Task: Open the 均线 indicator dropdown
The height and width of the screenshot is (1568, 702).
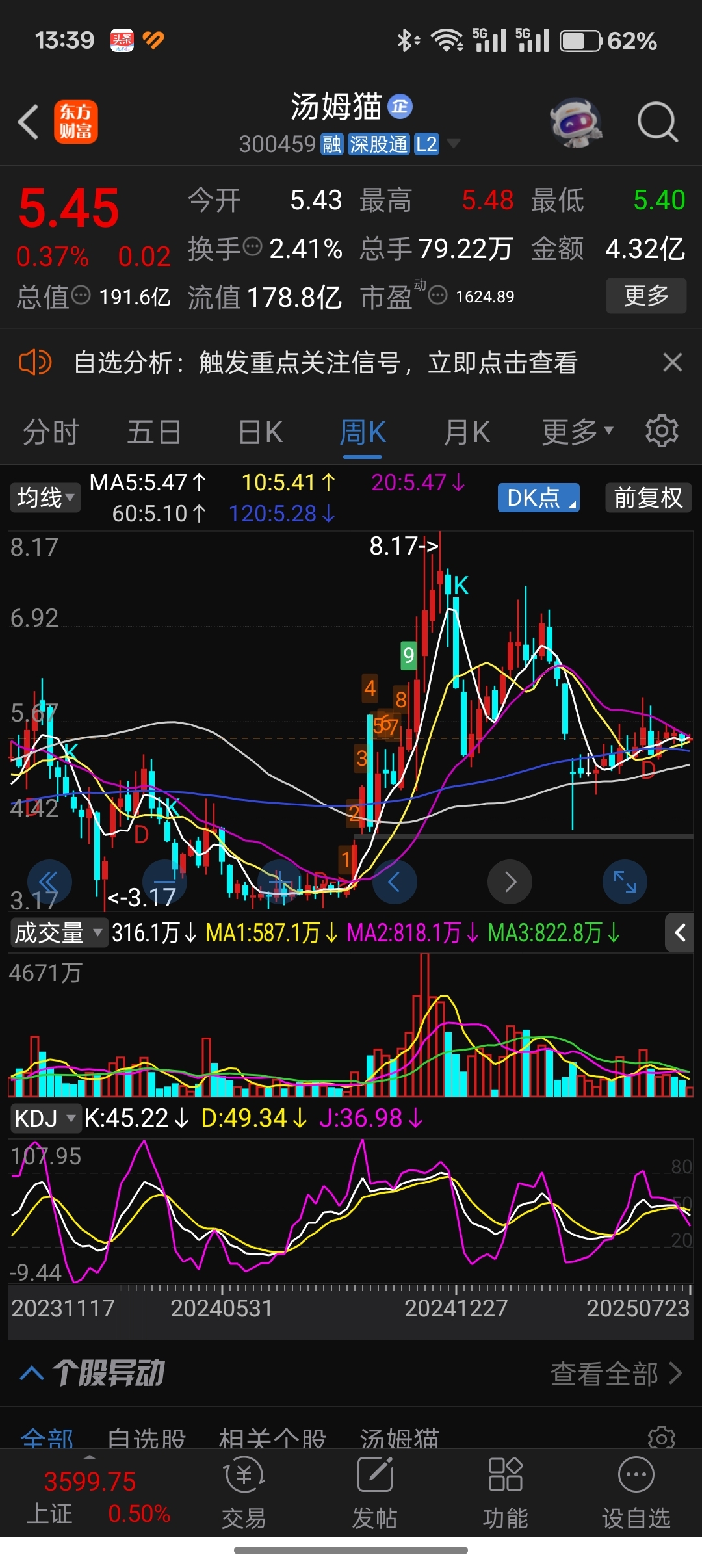Action: 45,498
